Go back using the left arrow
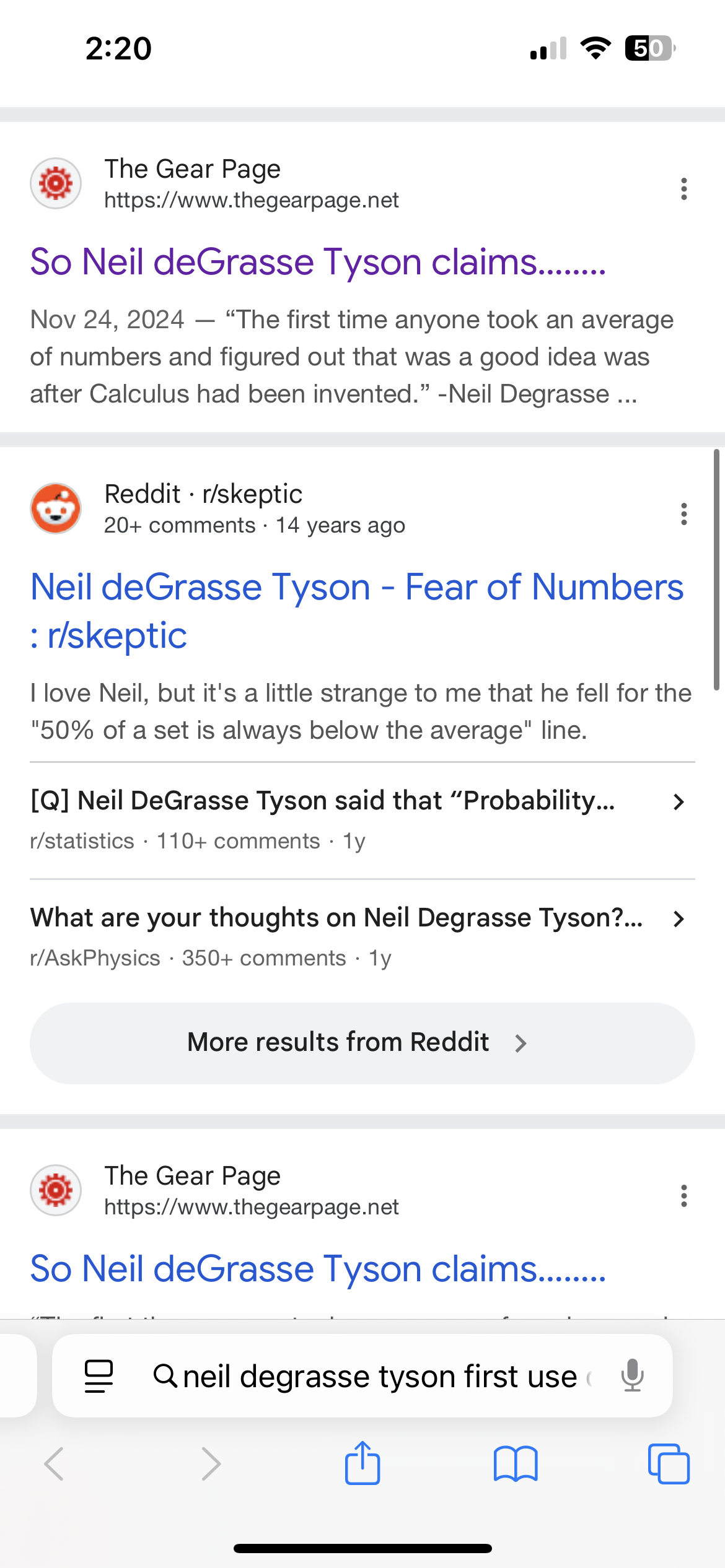 [55, 1464]
